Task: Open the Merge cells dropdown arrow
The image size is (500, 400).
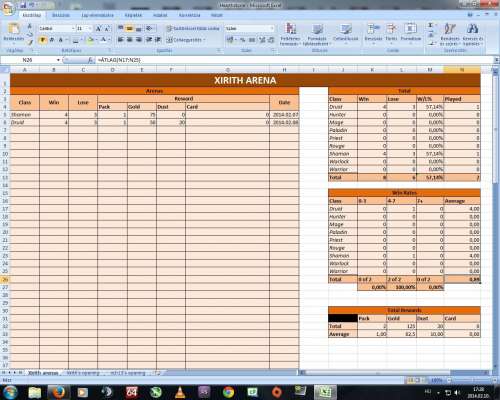Action: [x=204, y=40]
